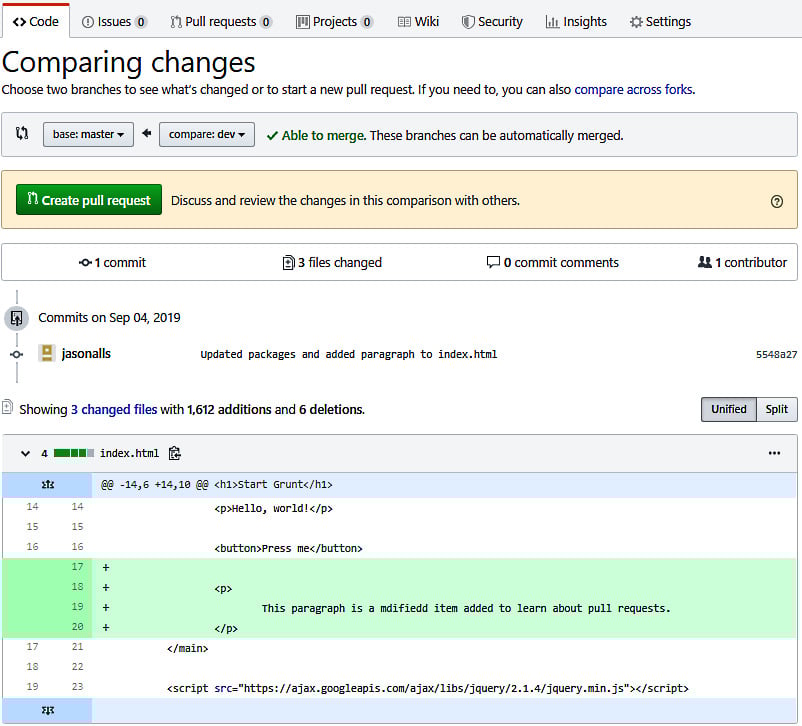Click added line number 19
Image resolution: width=802 pixels, height=726 pixels.
click(x=77, y=607)
